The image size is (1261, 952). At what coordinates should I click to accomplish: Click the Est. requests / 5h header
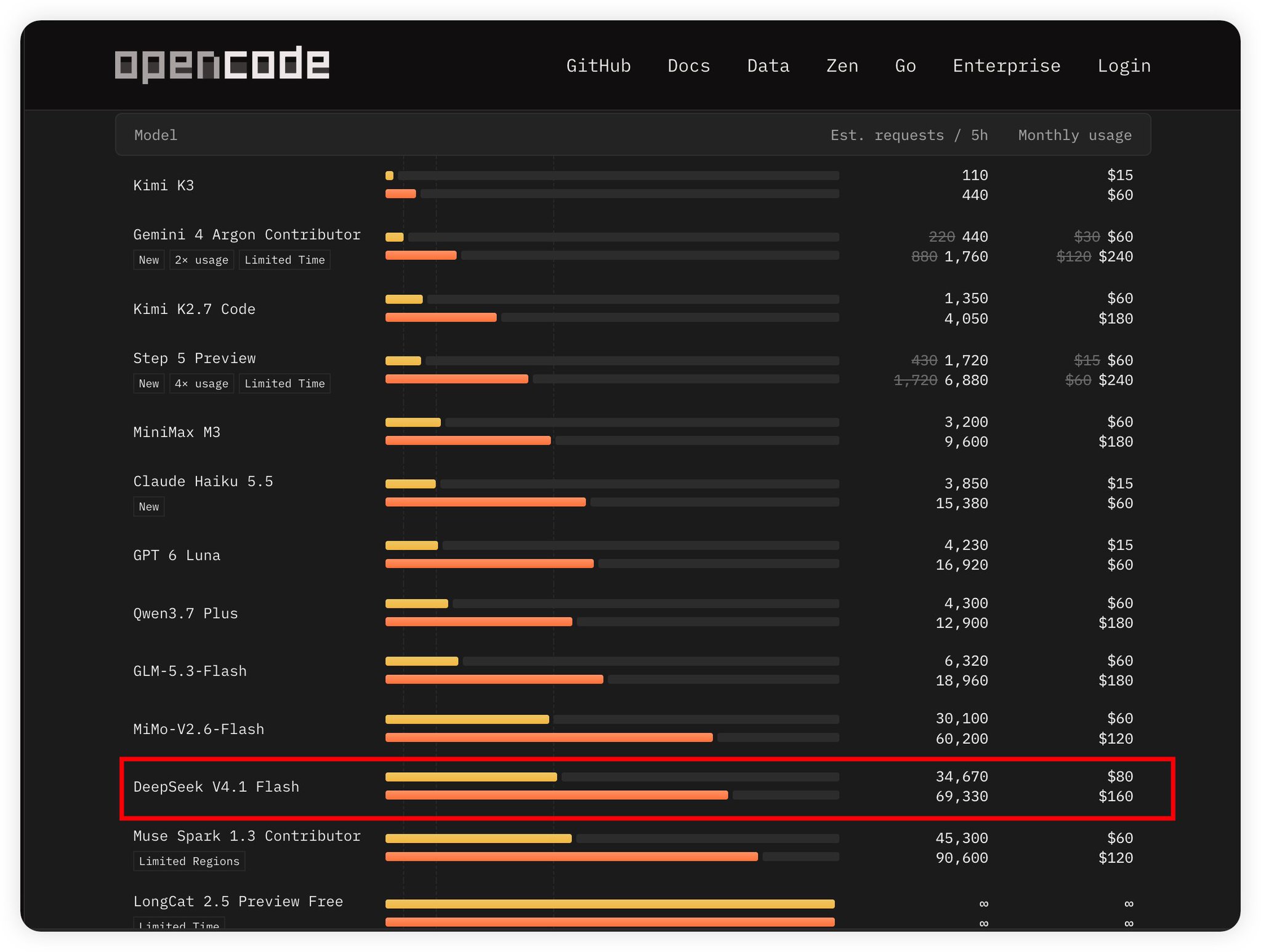click(909, 135)
